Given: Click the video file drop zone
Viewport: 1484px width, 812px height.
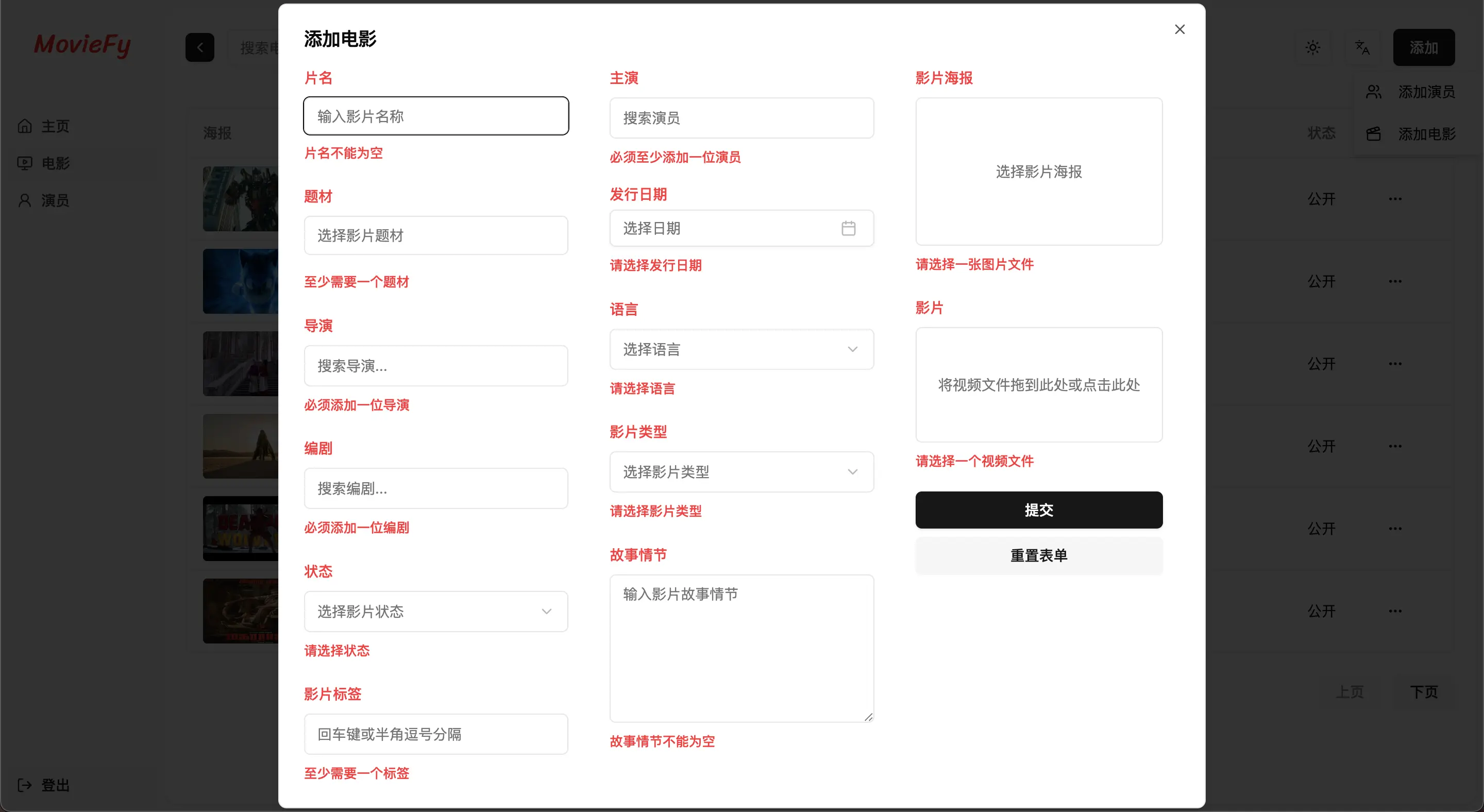Looking at the screenshot, I should click(x=1039, y=385).
